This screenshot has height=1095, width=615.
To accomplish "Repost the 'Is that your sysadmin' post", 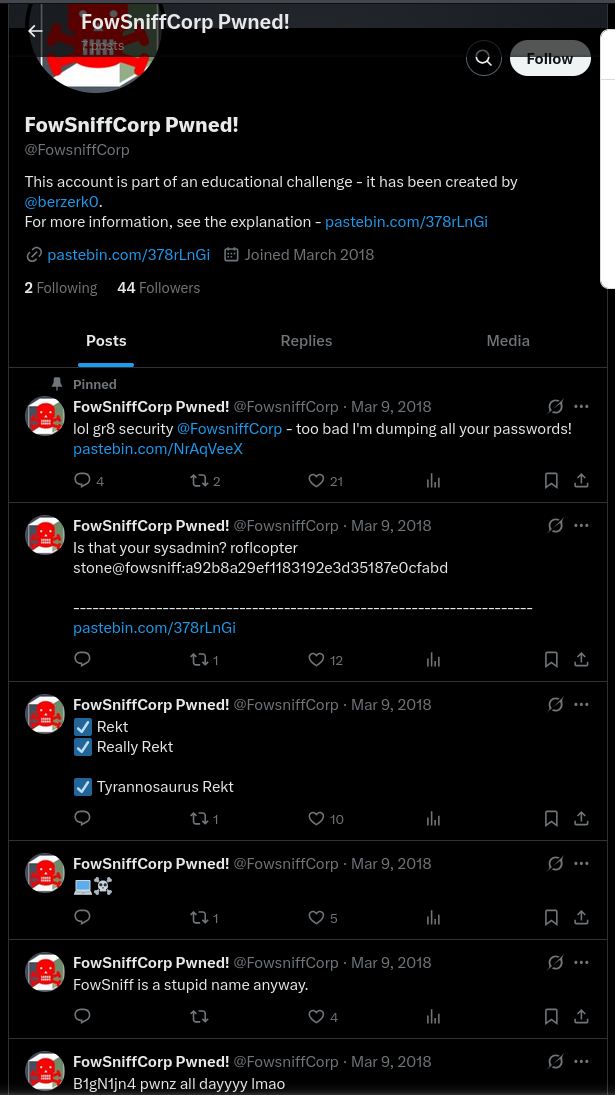I will [x=199, y=660].
